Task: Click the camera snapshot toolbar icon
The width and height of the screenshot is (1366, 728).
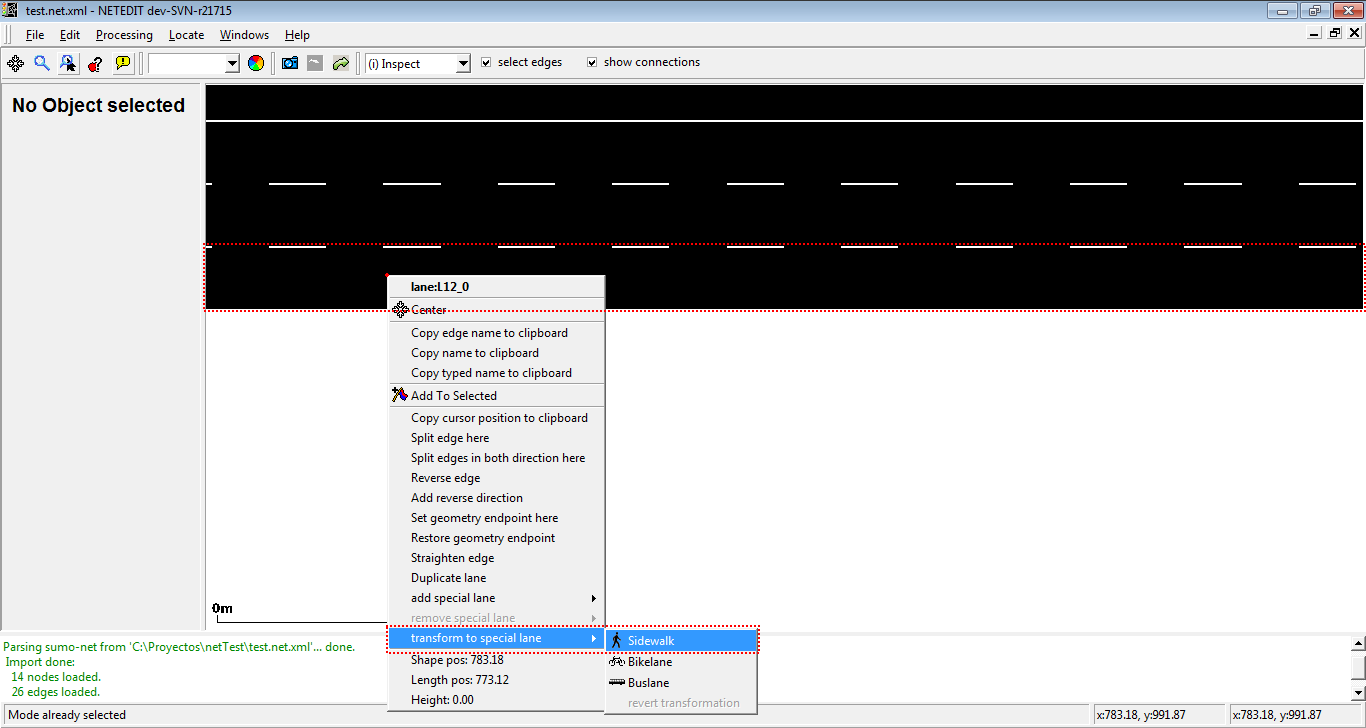Action: tap(290, 63)
